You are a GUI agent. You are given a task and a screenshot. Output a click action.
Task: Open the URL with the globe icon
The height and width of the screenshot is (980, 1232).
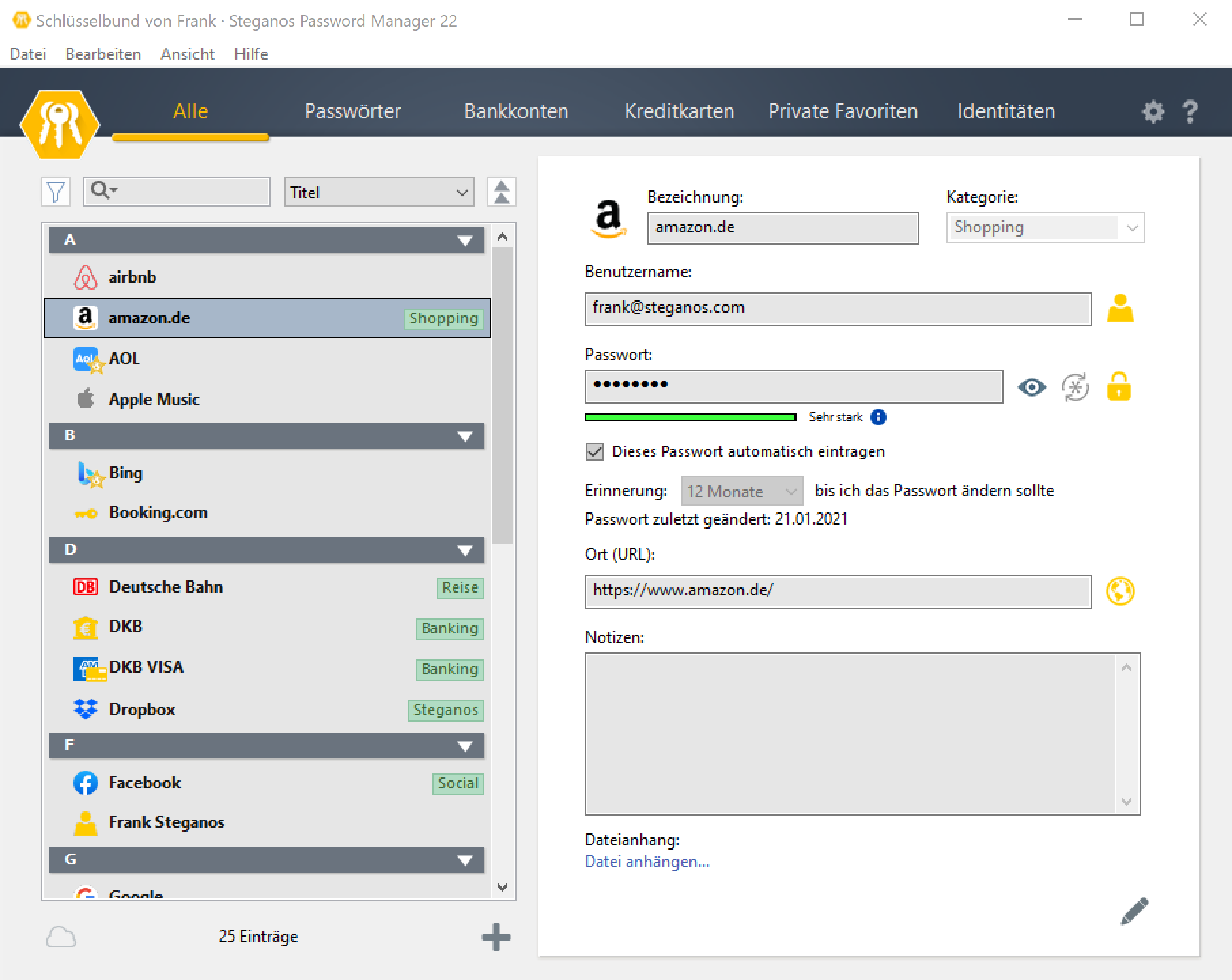click(1120, 591)
